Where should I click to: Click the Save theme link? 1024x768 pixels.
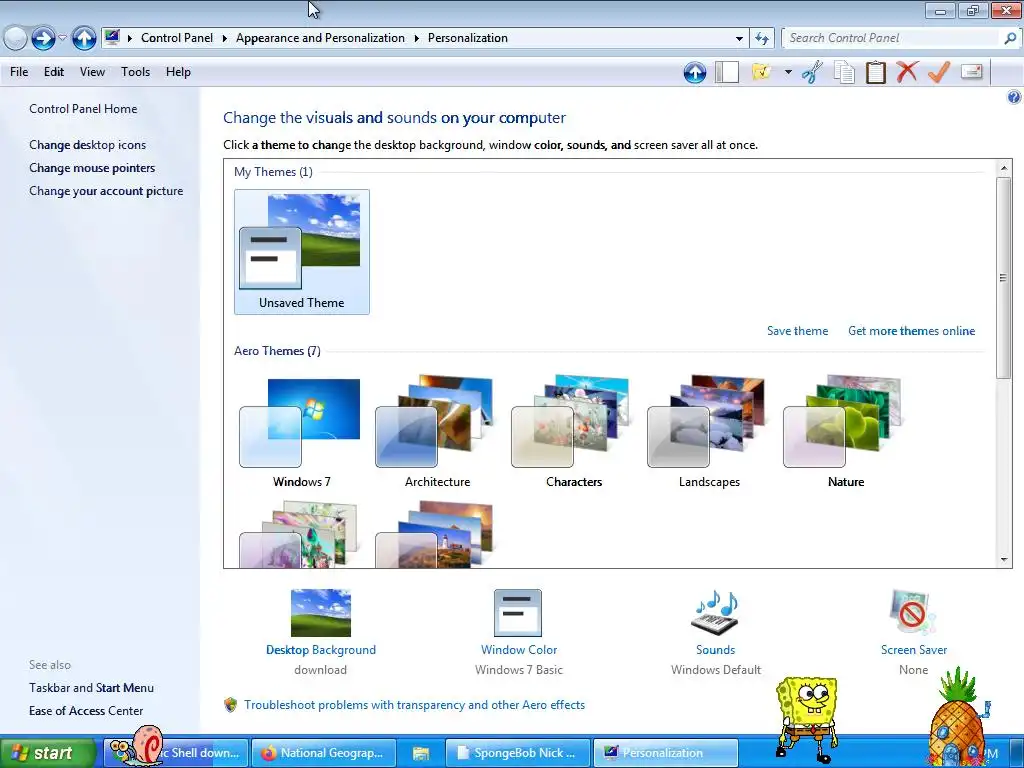click(x=797, y=331)
